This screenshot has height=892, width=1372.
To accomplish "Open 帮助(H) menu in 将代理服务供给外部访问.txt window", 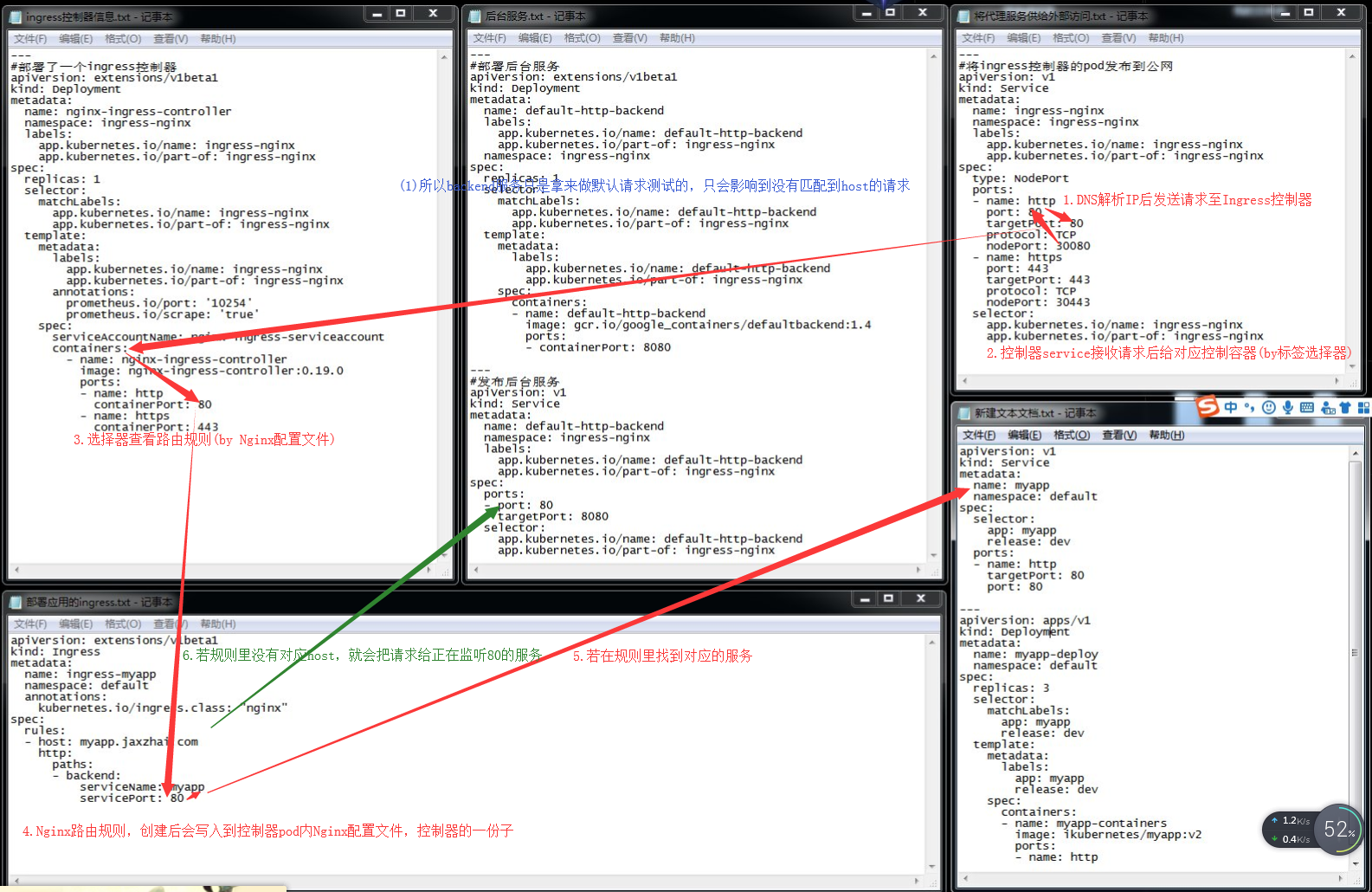I will (1166, 38).
